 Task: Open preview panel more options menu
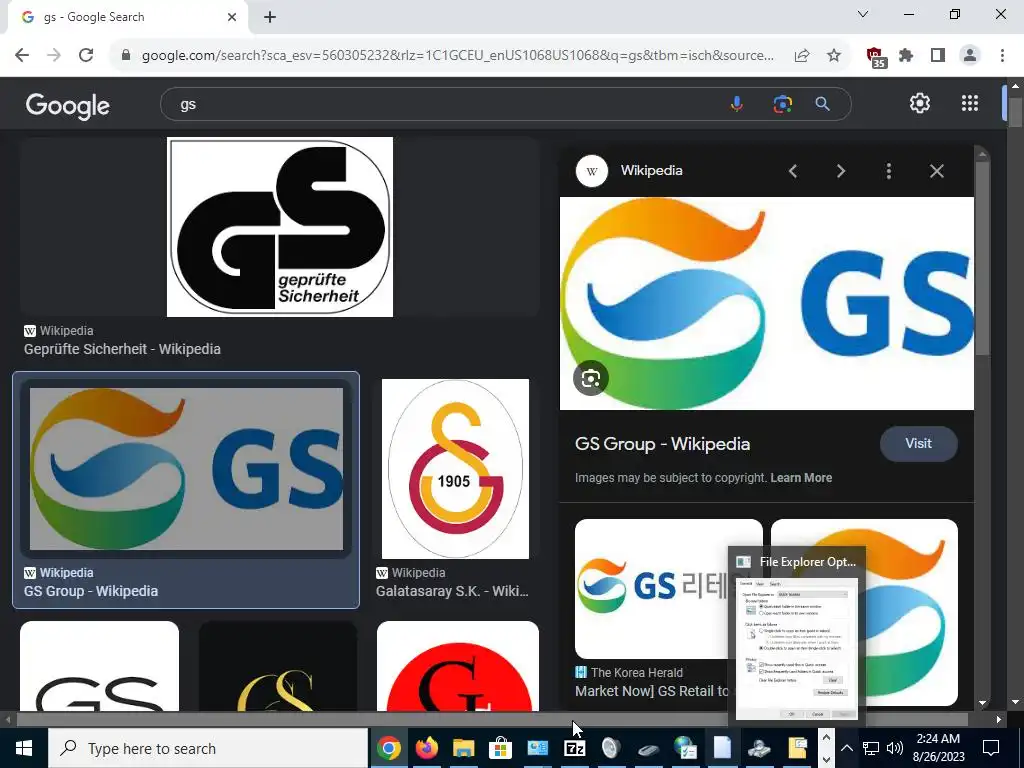click(888, 171)
